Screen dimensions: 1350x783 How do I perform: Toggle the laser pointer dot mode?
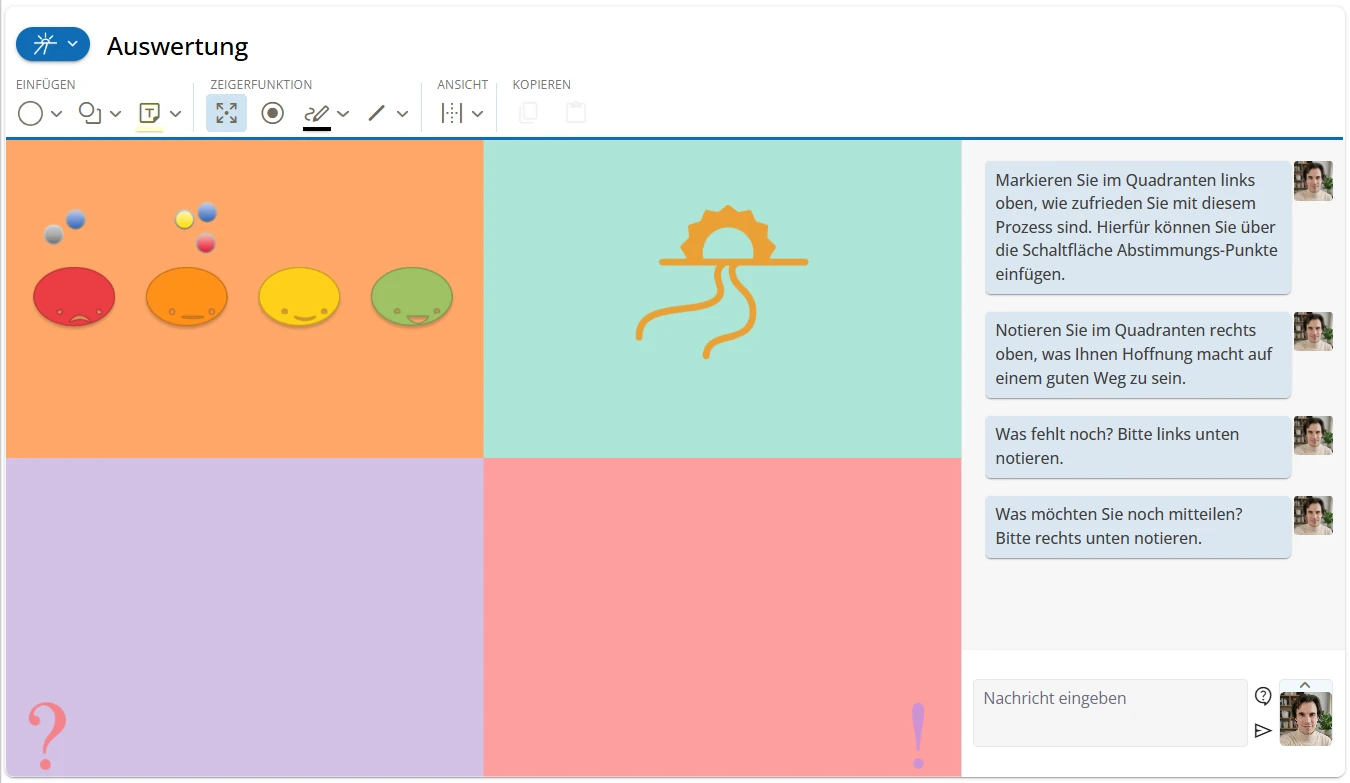pos(272,113)
